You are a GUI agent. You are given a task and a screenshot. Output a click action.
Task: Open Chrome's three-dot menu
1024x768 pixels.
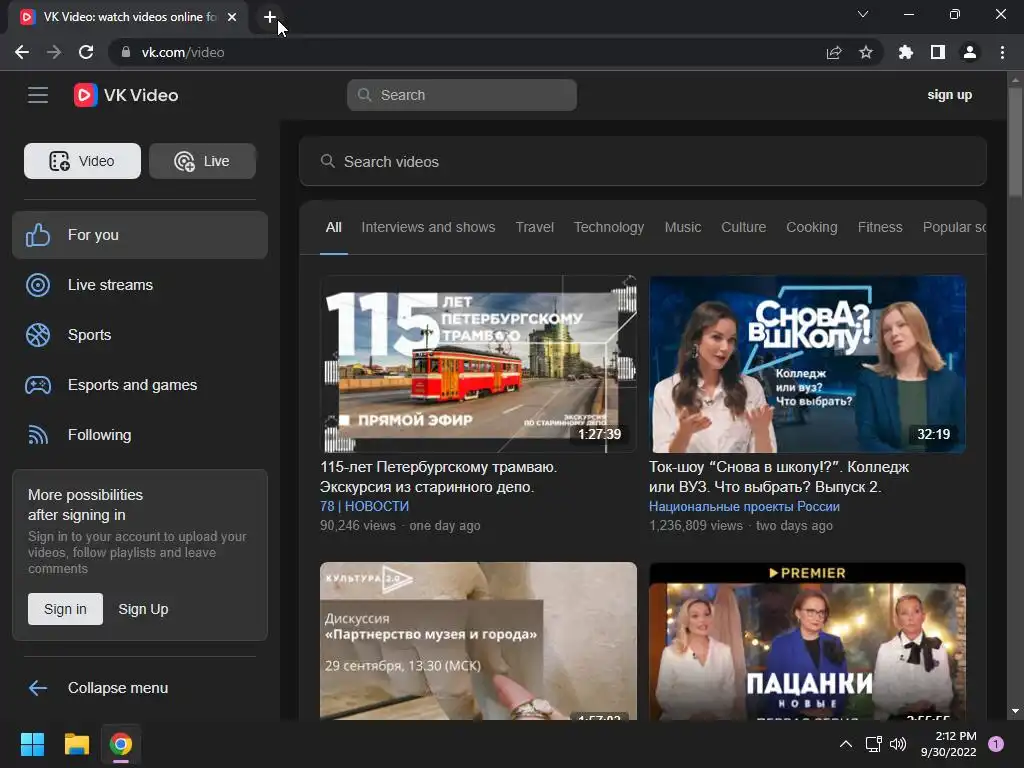click(1002, 52)
